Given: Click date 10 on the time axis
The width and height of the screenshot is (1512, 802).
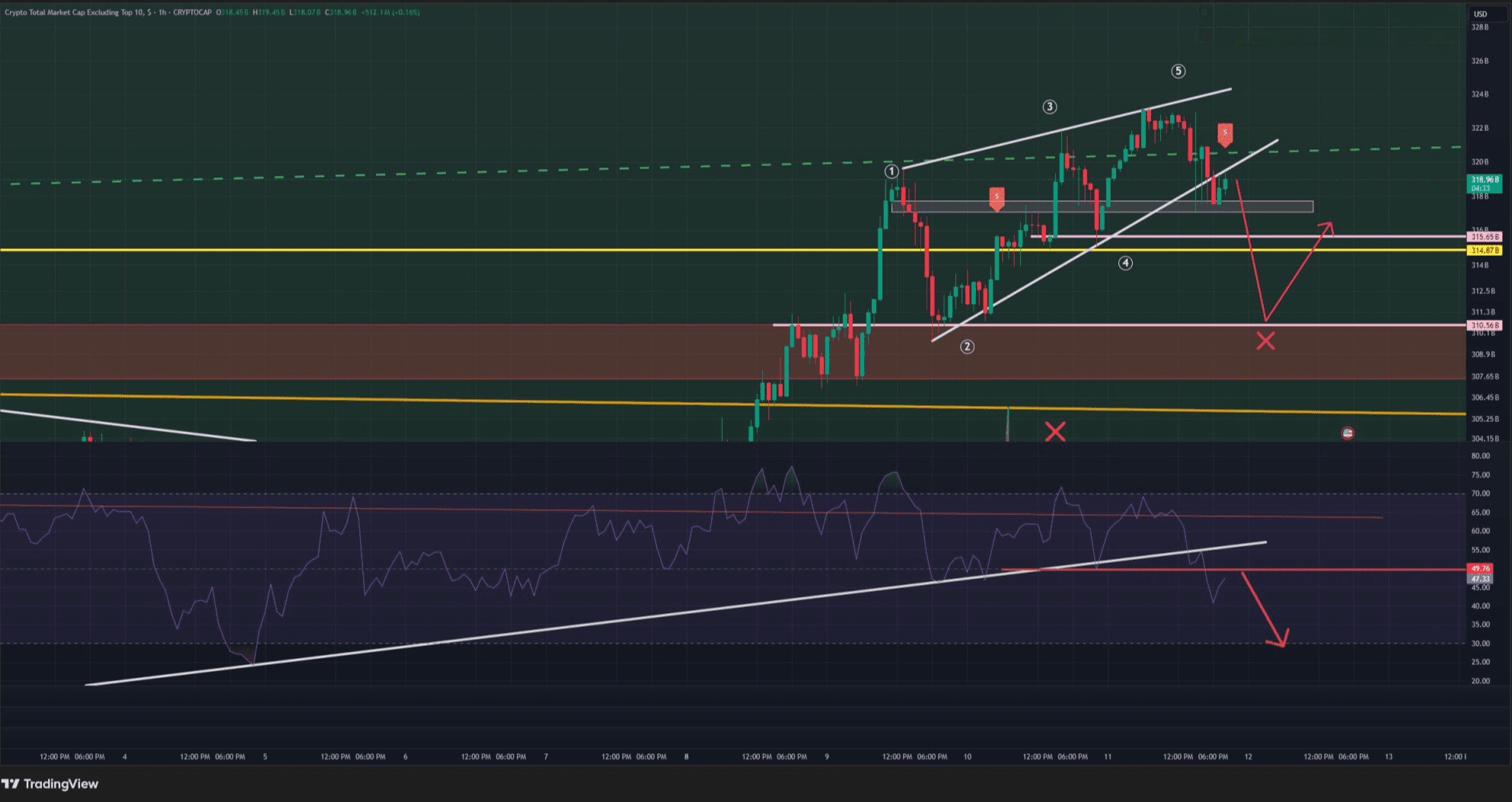Looking at the screenshot, I should (967, 757).
